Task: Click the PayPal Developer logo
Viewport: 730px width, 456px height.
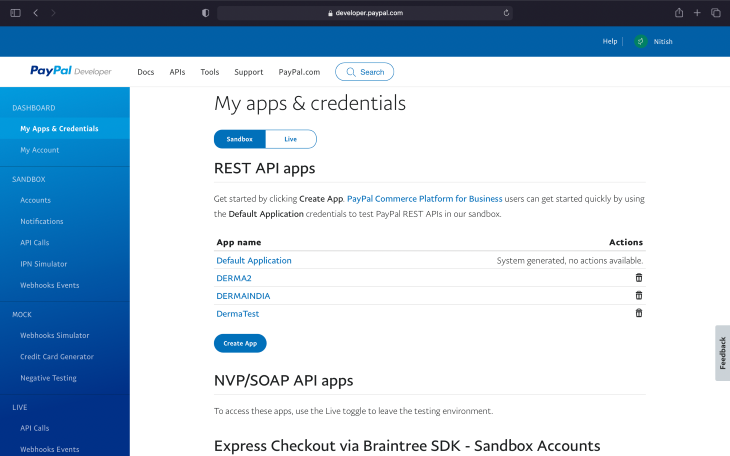Action: click(70, 72)
